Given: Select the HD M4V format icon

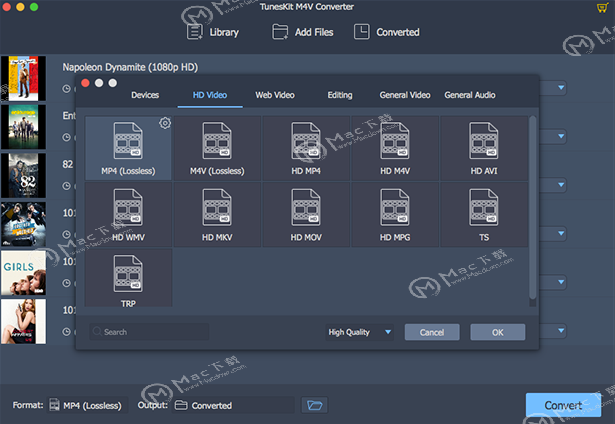Looking at the screenshot, I should click(x=395, y=140).
